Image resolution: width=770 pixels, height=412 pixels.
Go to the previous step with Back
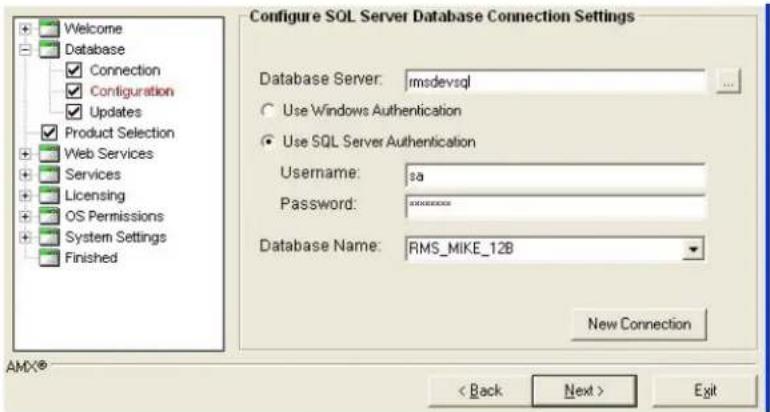[x=479, y=391]
